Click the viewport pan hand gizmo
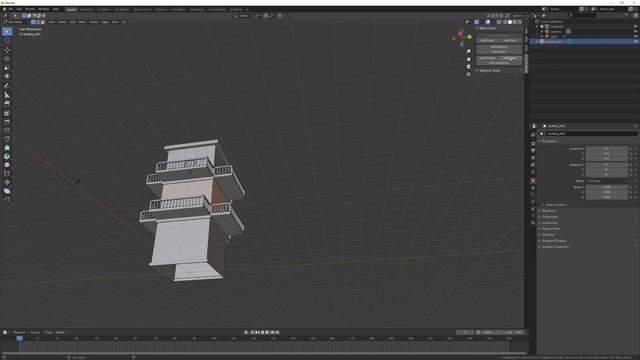This screenshot has height=360, width=640. click(469, 59)
